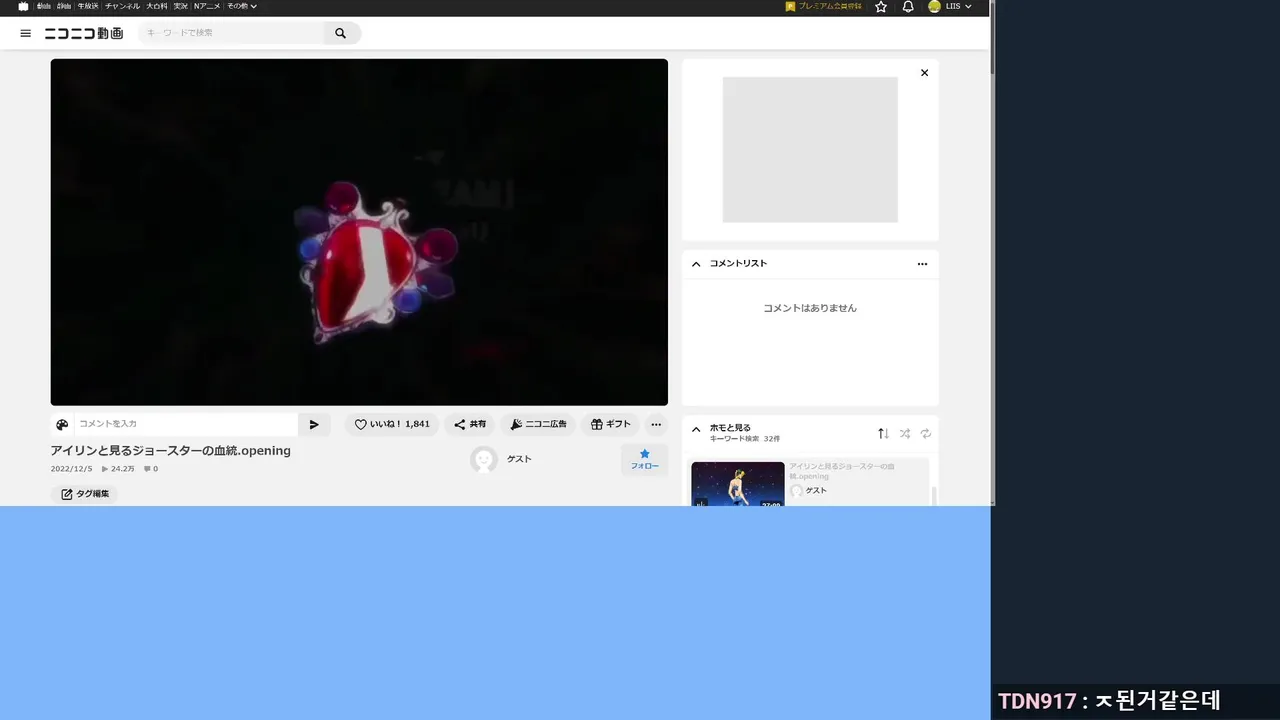Viewport: 1280px width, 720px height.
Task: Click the ニコニコ動画 logo
Action: 84,33
